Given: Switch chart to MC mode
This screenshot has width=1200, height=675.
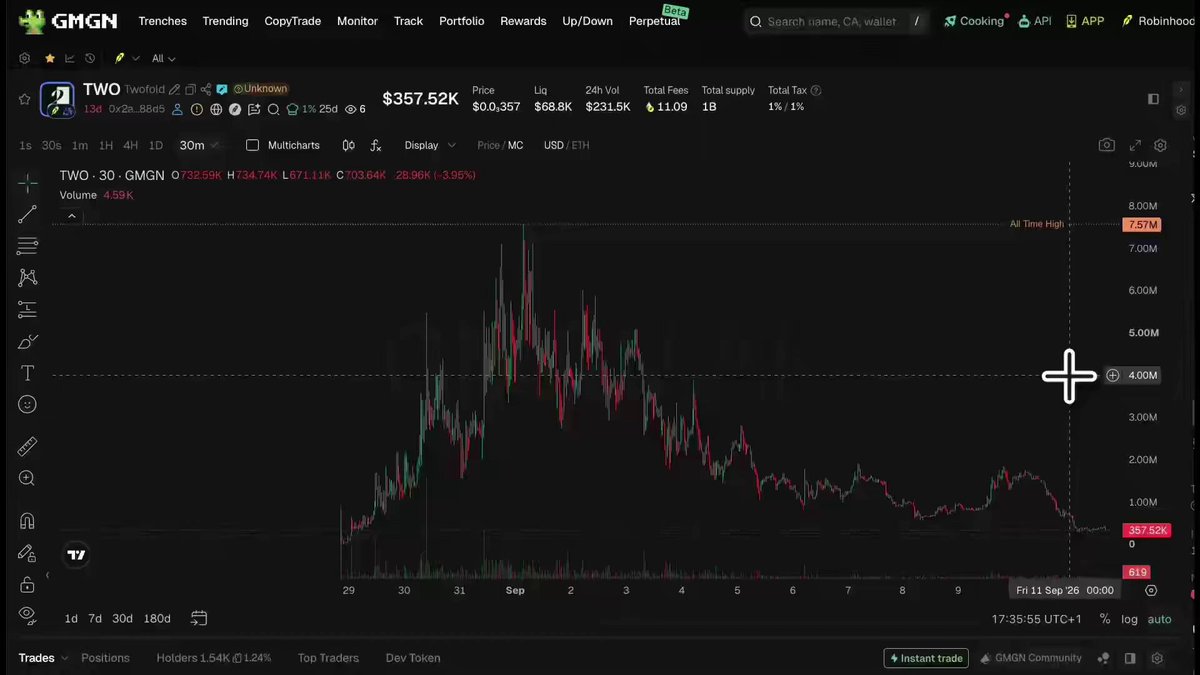Looking at the screenshot, I should click(x=515, y=145).
